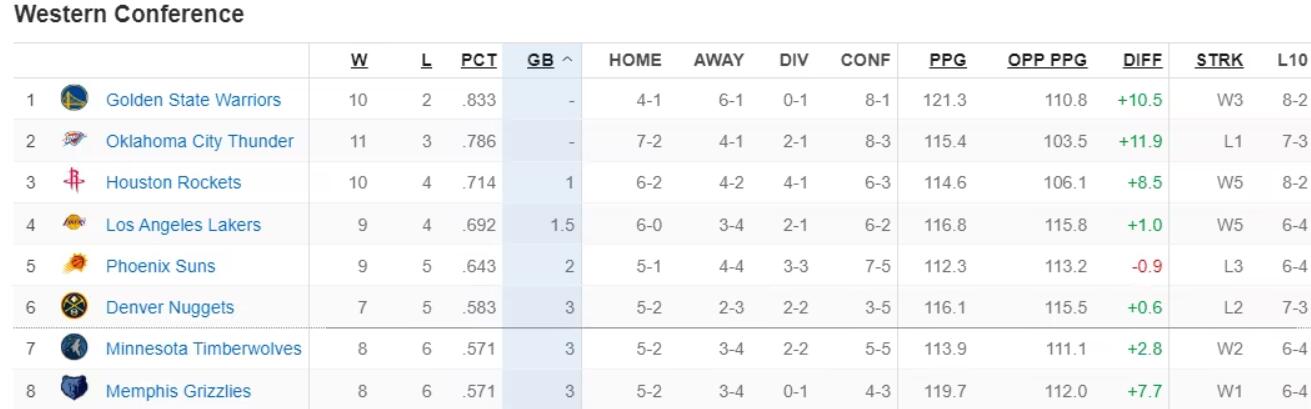This screenshot has height=409, width=1311.
Task: Sort table by OPP PPG header
Action: click(1047, 60)
